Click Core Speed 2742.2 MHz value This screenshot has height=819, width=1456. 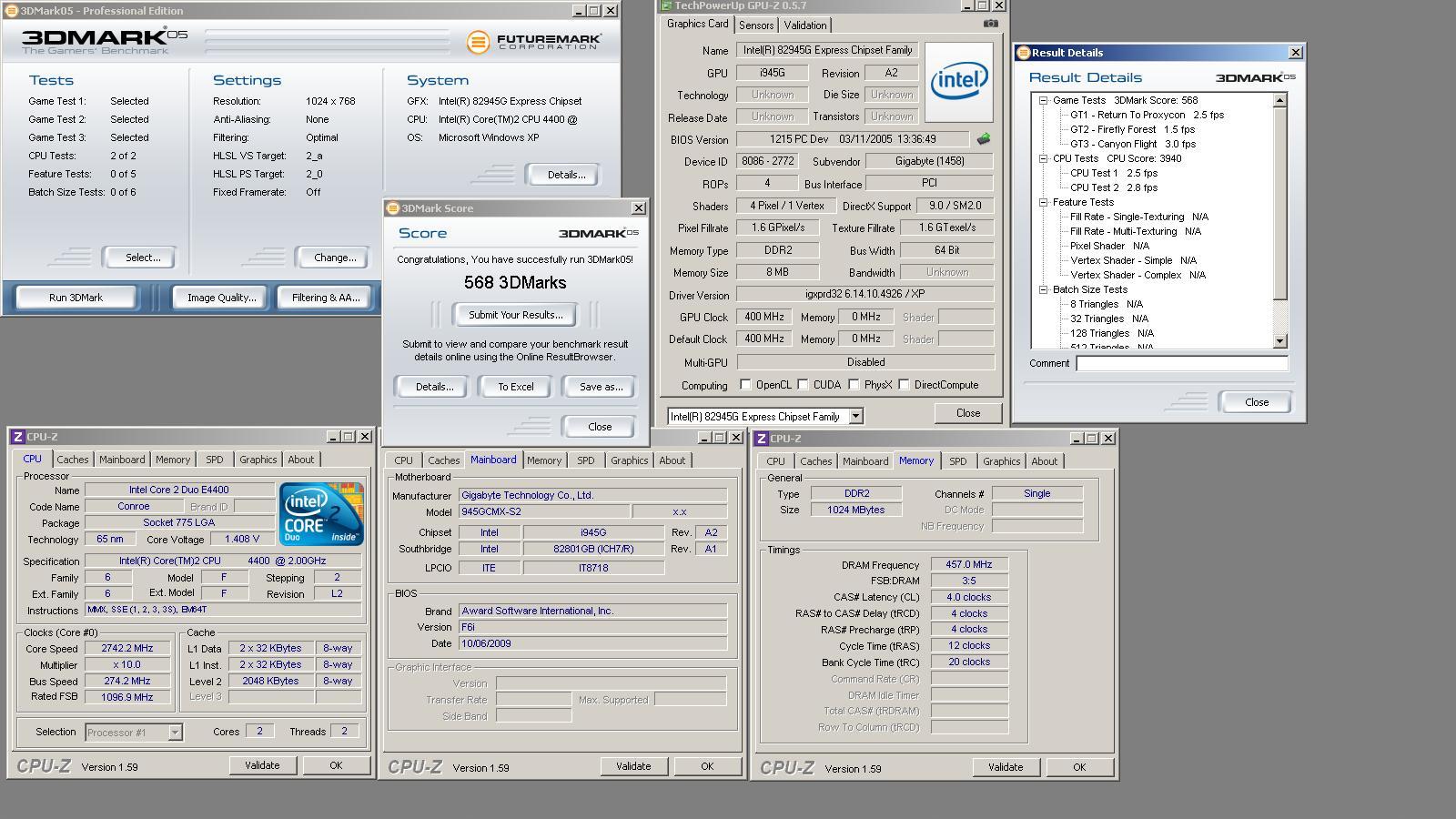[x=127, y=648]
